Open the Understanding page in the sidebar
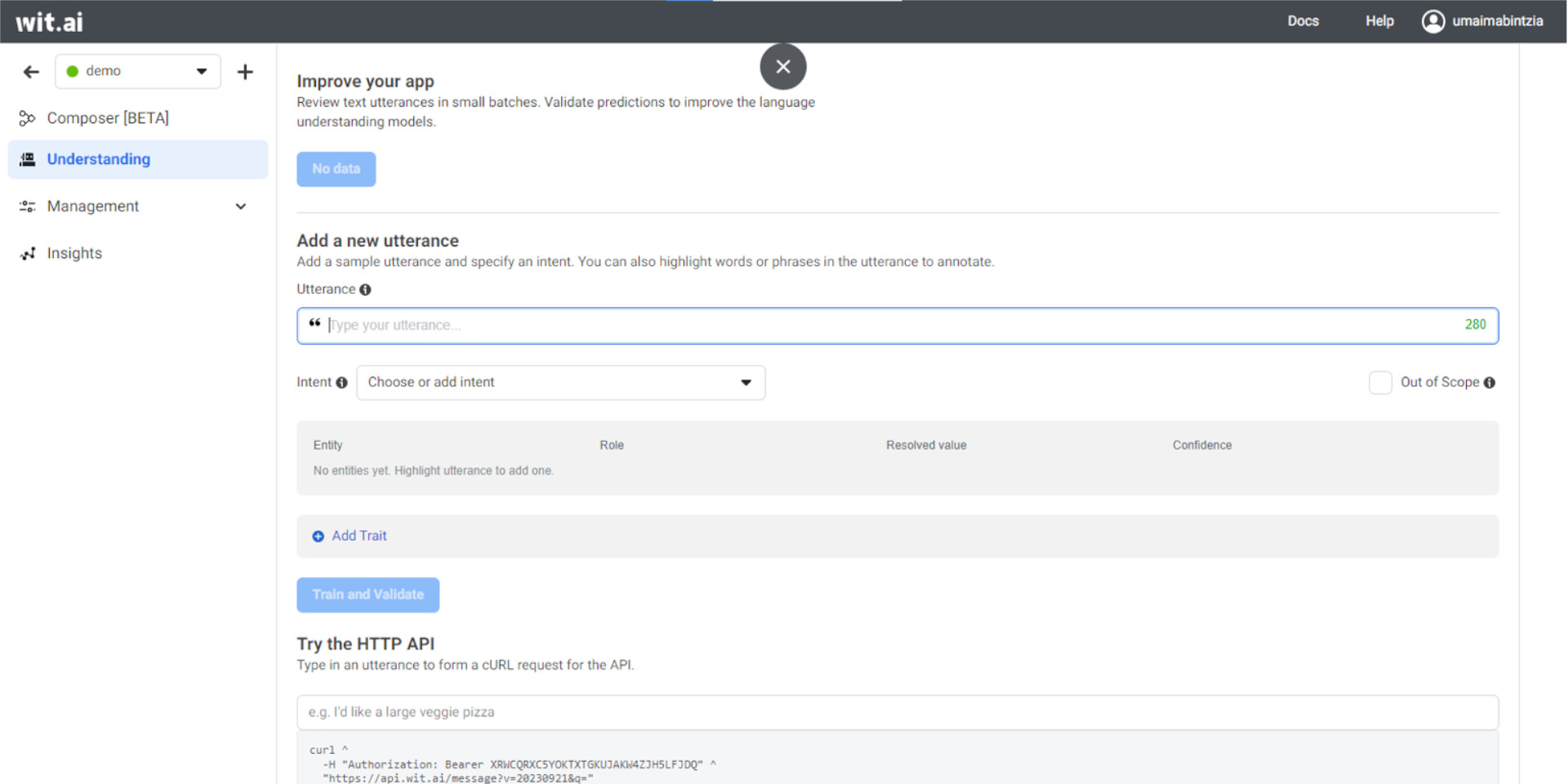The image size is (1568, 784). click(x=99, y=159)
